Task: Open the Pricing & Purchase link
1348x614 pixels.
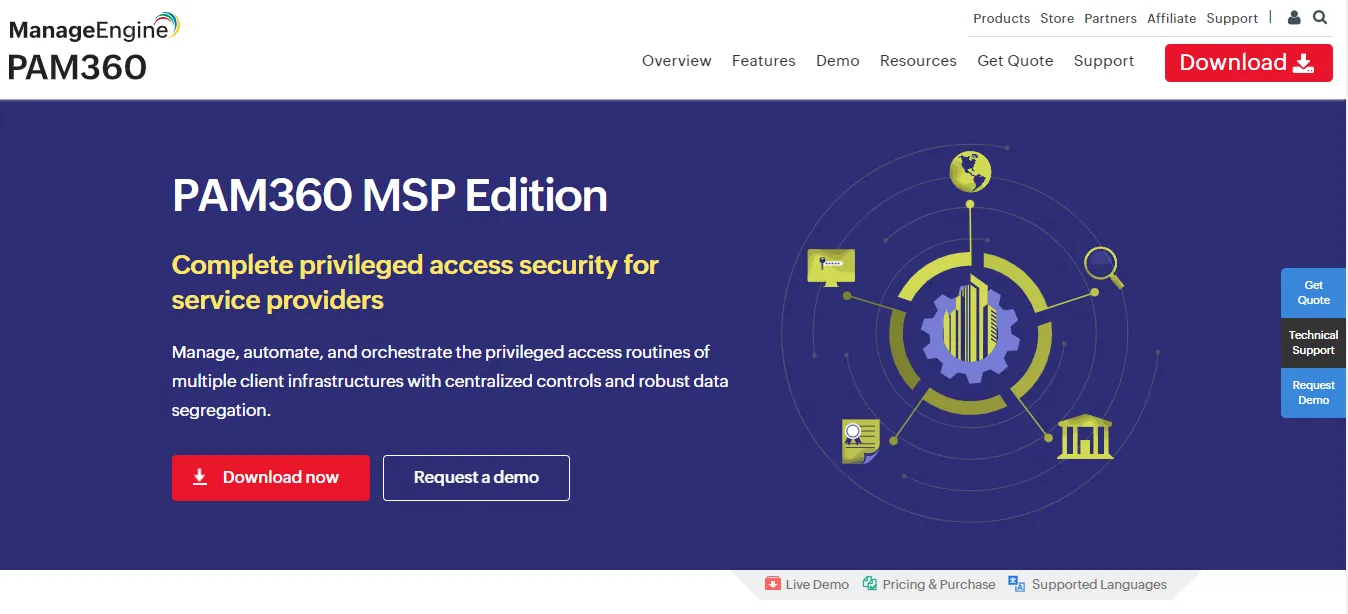Action: [939, 585]
